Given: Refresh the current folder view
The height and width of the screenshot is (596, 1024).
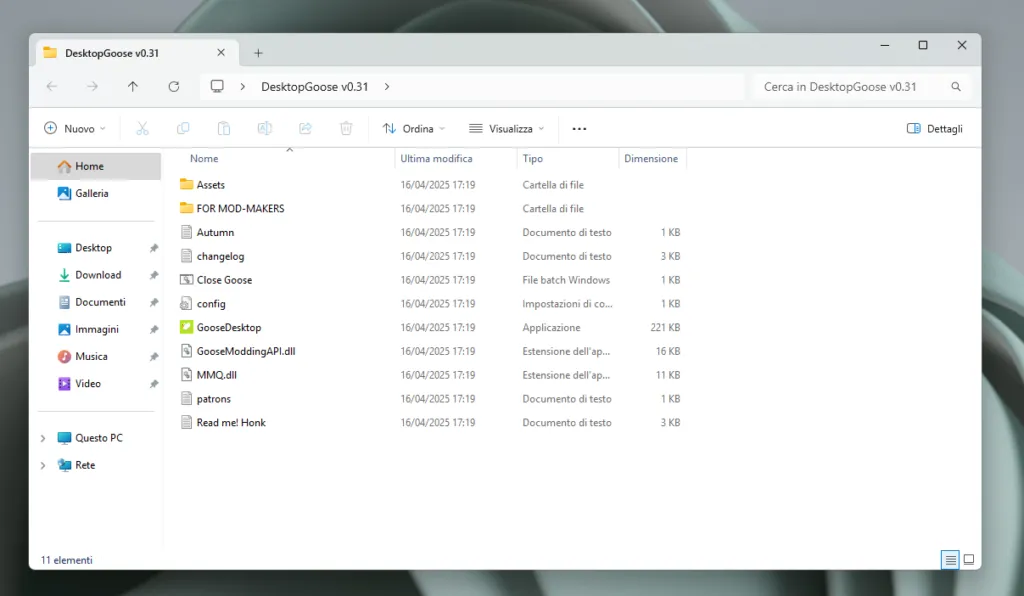Looking at the screenshot, I should pyautogui.click(x=174, y=87).
